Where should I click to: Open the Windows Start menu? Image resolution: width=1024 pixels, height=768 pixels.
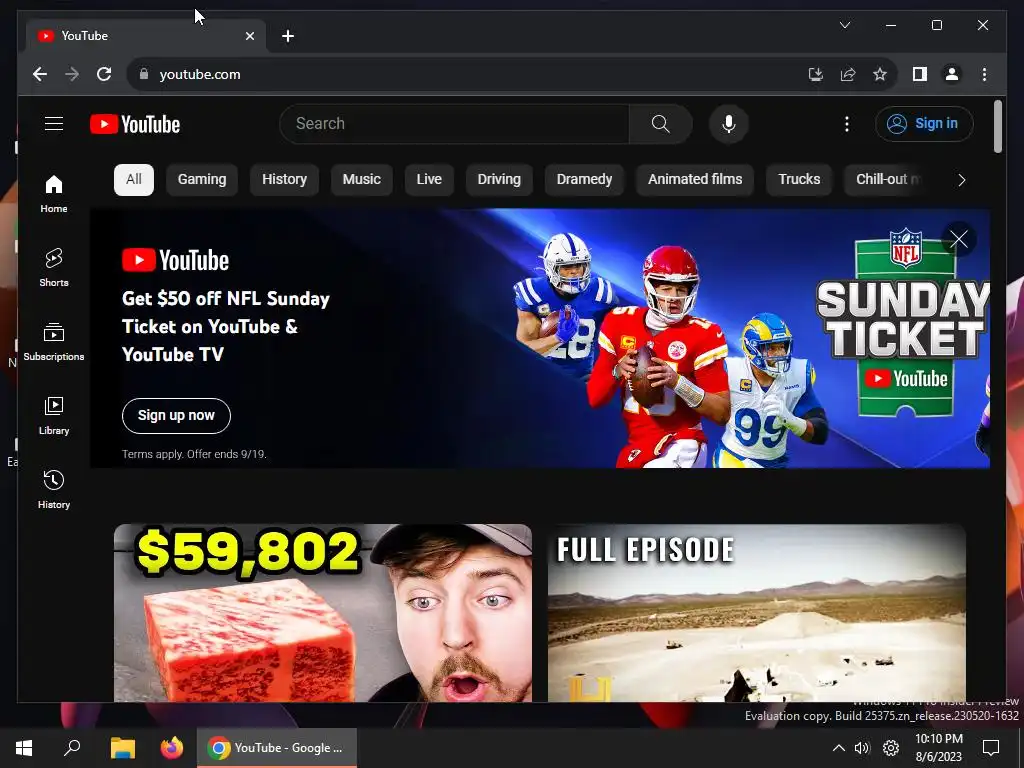tap(24, 748)
